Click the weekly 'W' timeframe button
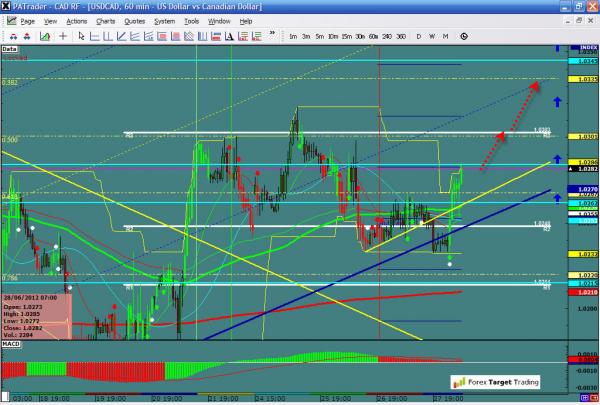Screen dimensions: 600x405 click(432, 37)
